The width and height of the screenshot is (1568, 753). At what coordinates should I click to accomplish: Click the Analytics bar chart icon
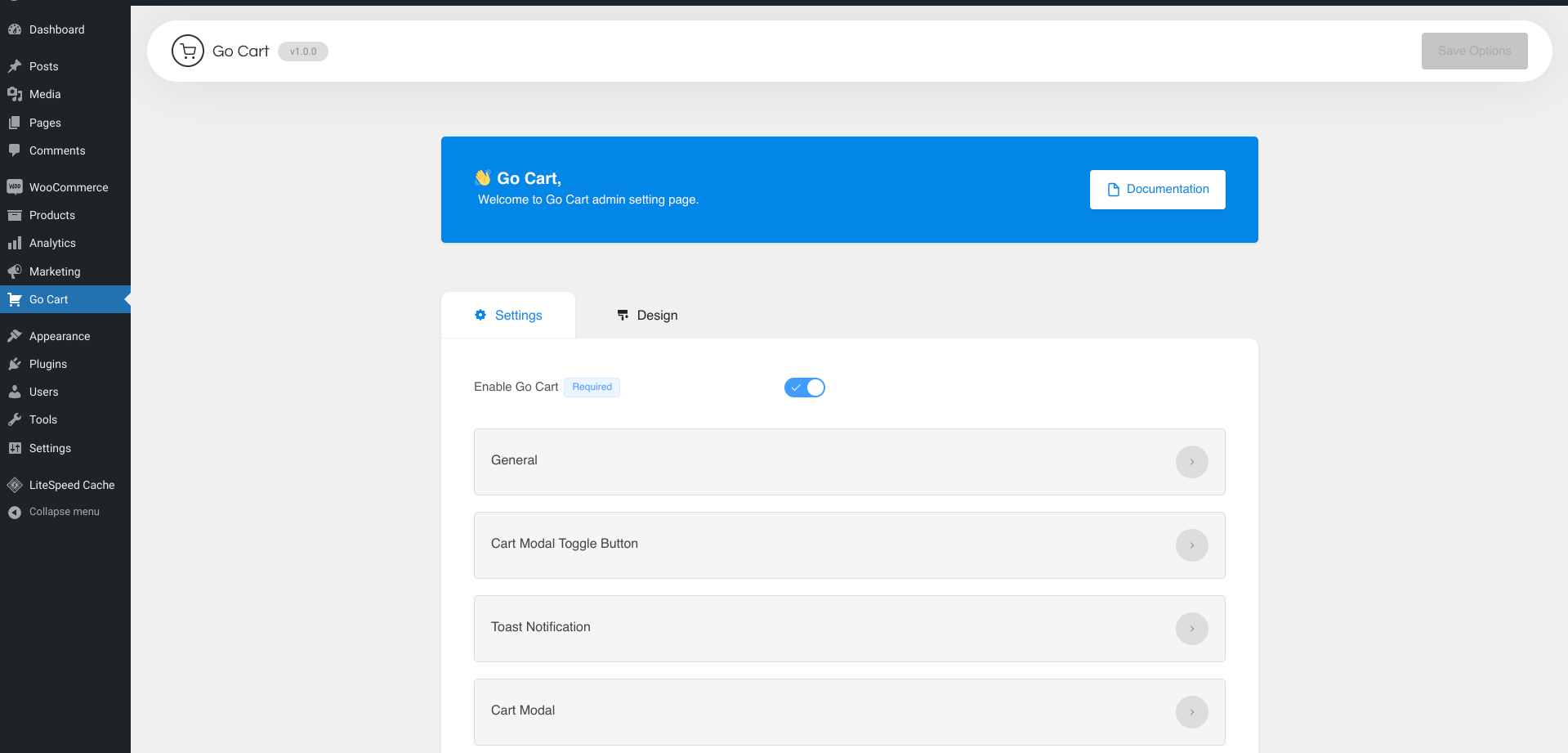pos(15,243)
